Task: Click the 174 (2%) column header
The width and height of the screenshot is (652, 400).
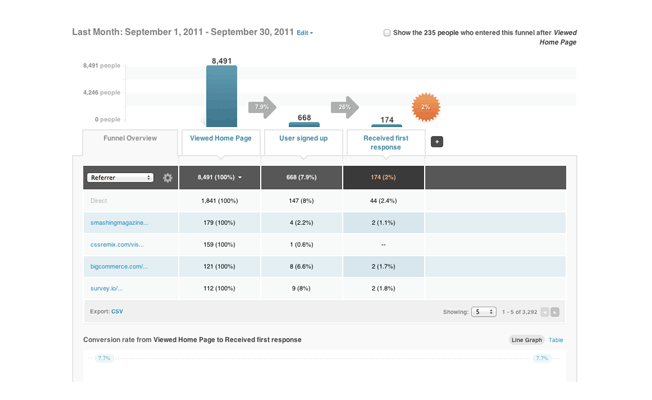Action: coord(383,178)
